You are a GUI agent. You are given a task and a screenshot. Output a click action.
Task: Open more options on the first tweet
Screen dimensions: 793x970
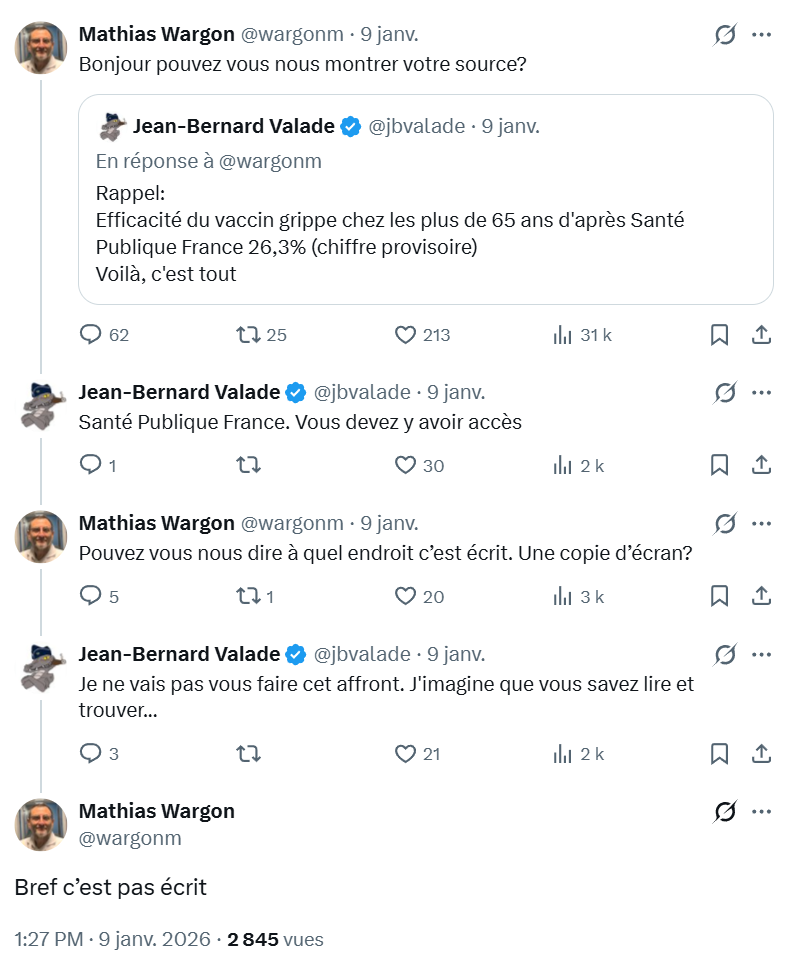pyautogui.click(x=761, y=35)
